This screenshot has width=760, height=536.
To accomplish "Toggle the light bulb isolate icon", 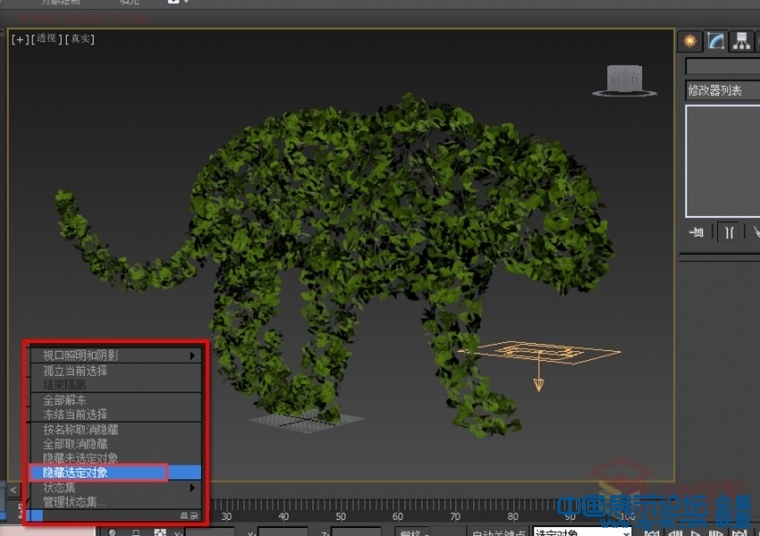I will (x=112, y=533).
